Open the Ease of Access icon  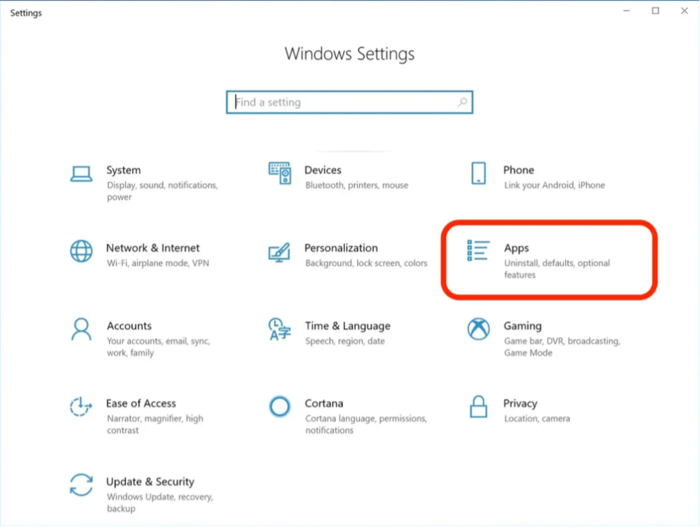[81, 407]
